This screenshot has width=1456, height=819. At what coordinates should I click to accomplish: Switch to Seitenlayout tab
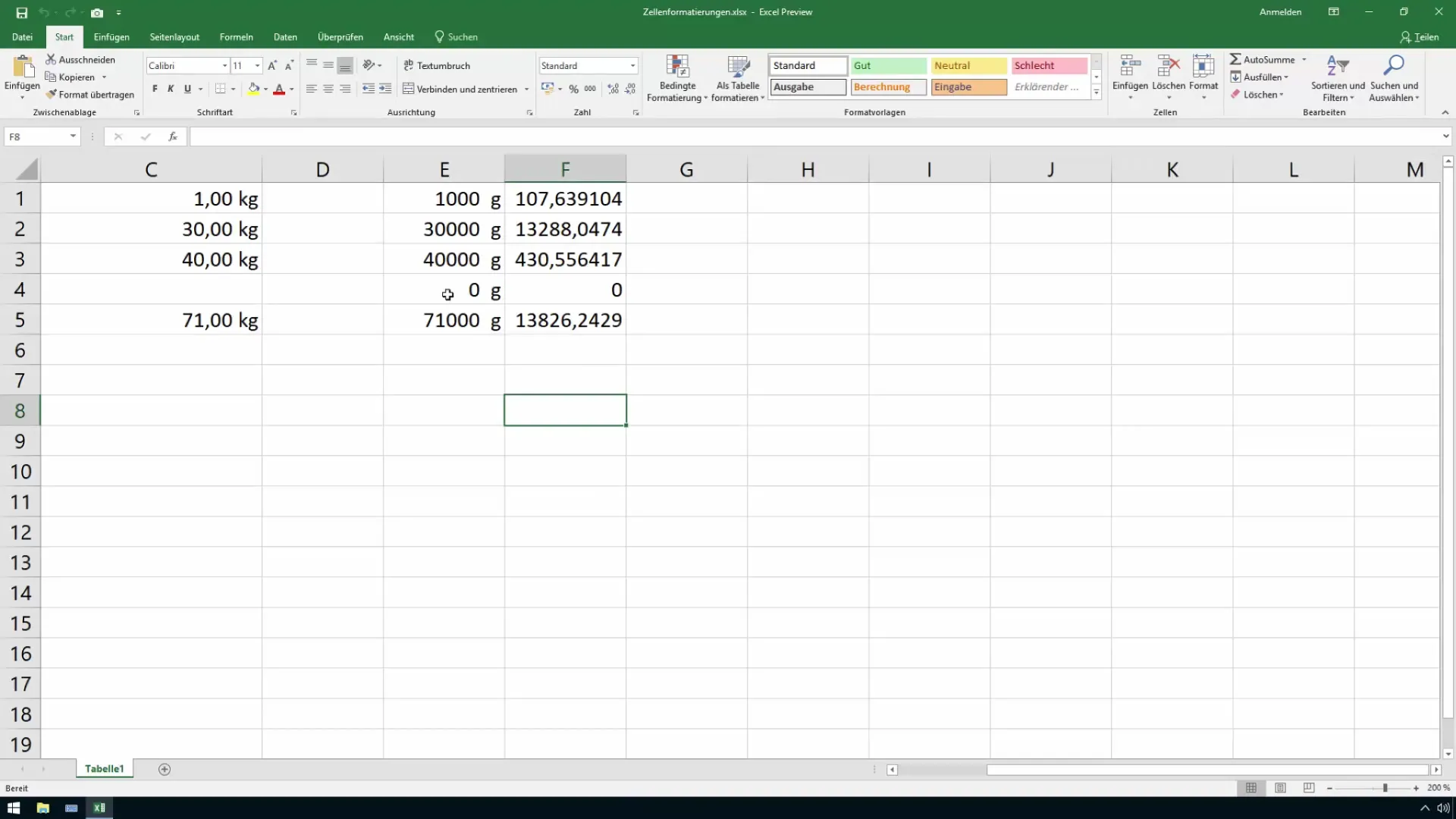[174, 37]
